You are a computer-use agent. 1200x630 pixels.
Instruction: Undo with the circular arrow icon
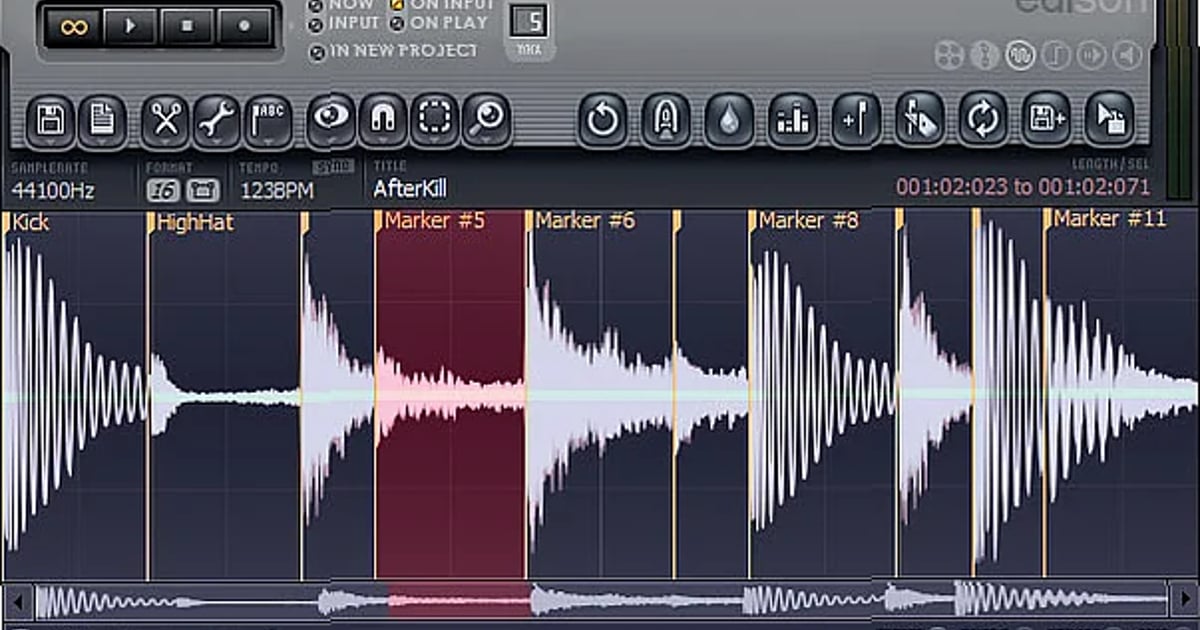[602, 118]
